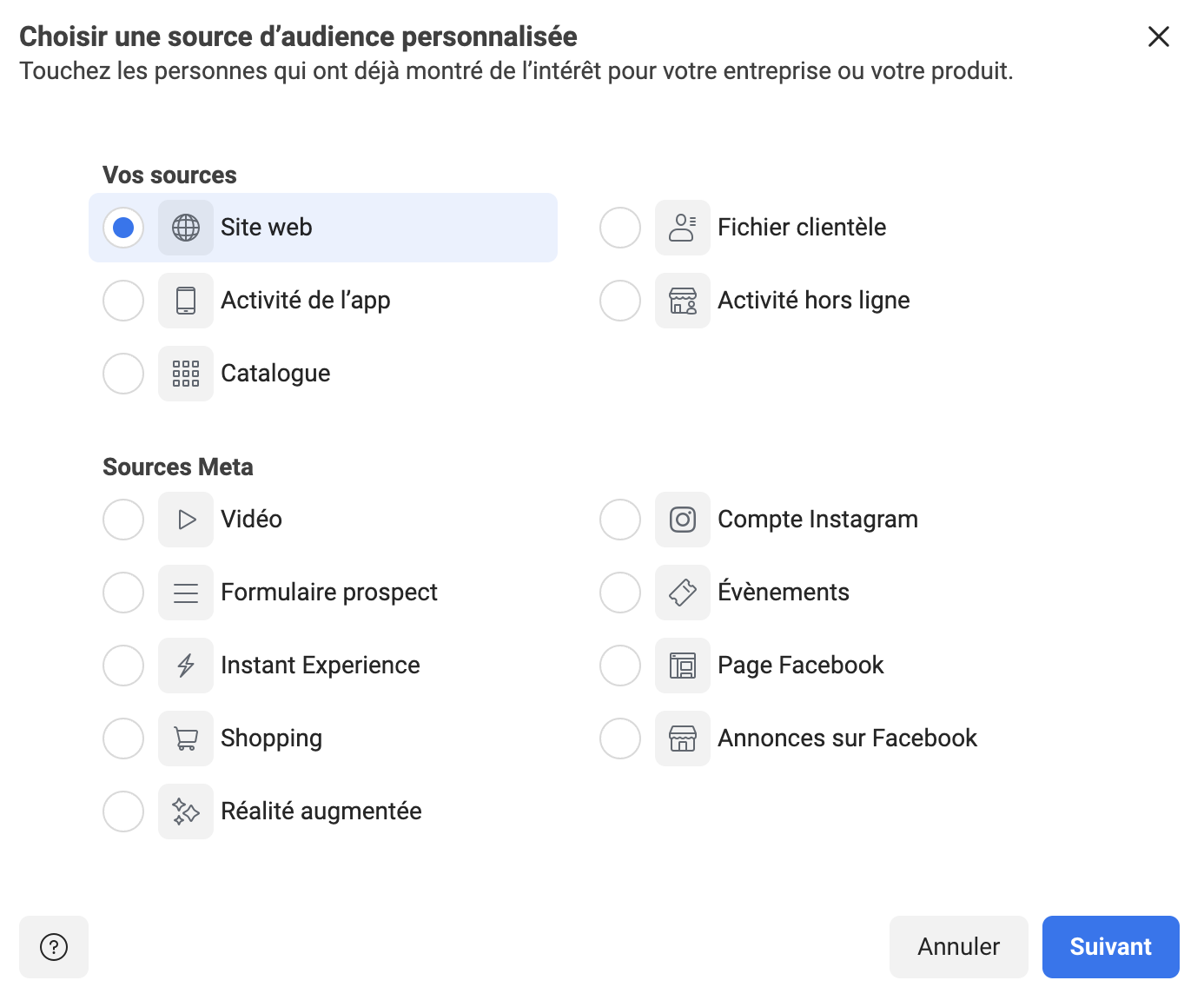
Task: Click the lightning bolt Instant Experience icon
Action: tap(186, 666)
